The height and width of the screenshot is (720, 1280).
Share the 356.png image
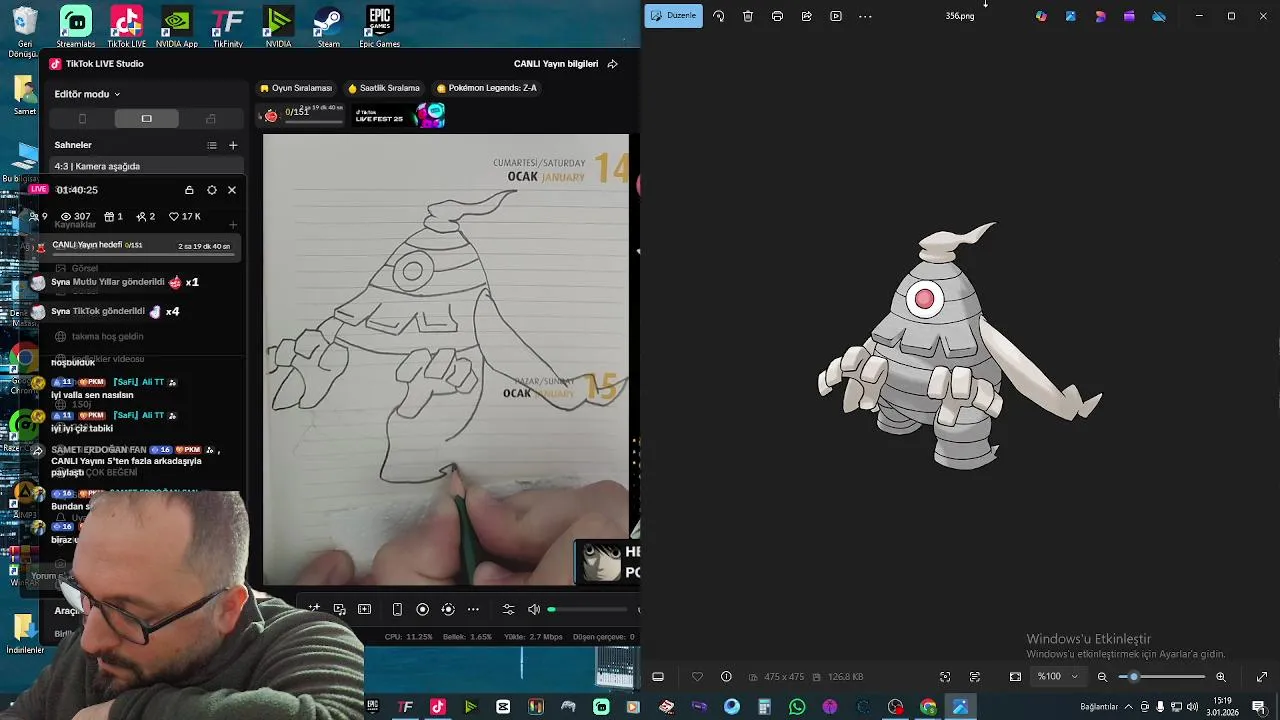(x=806, y=16)
